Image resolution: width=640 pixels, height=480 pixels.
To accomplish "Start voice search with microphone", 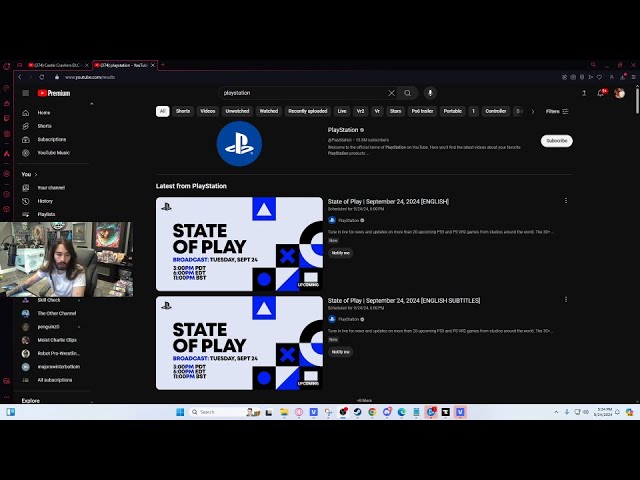I will (x=430, y=93).
